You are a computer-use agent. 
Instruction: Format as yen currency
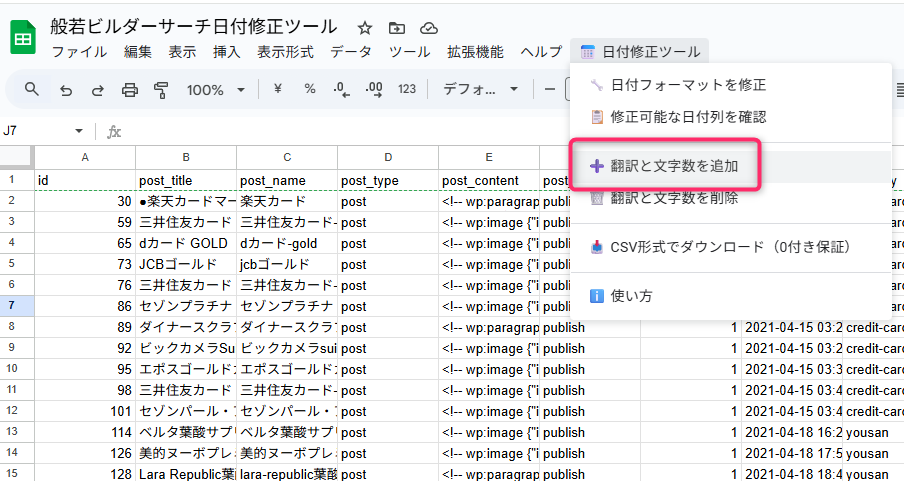[277, 89]
